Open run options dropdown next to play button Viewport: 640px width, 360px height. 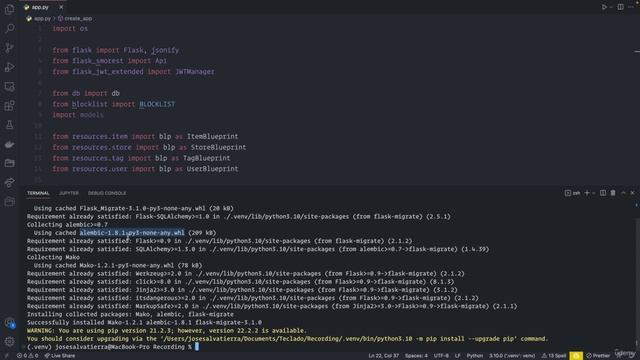click(x=611, y=7)
